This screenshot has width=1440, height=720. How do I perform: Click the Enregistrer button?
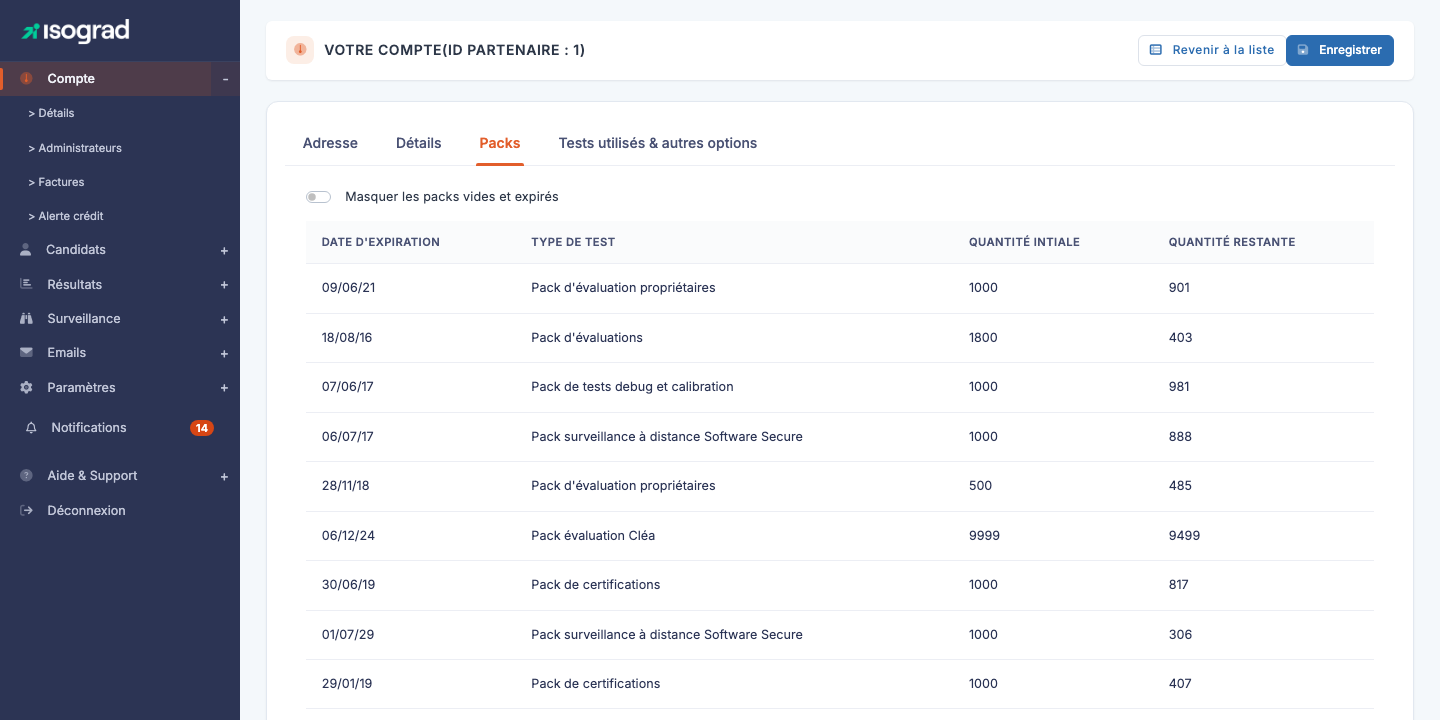click(x=1340, y=50)
